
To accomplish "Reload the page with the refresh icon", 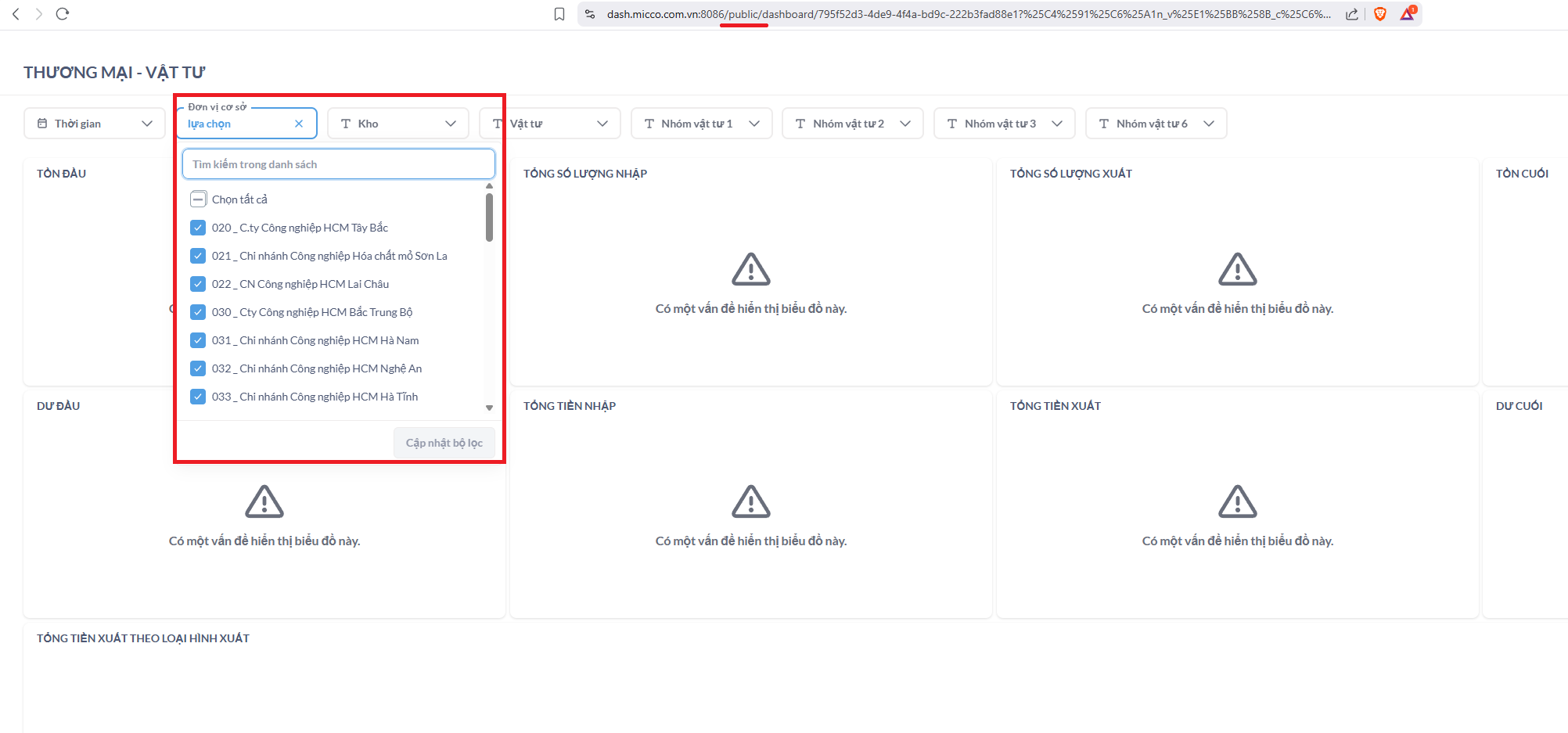I will click(63, 14).
